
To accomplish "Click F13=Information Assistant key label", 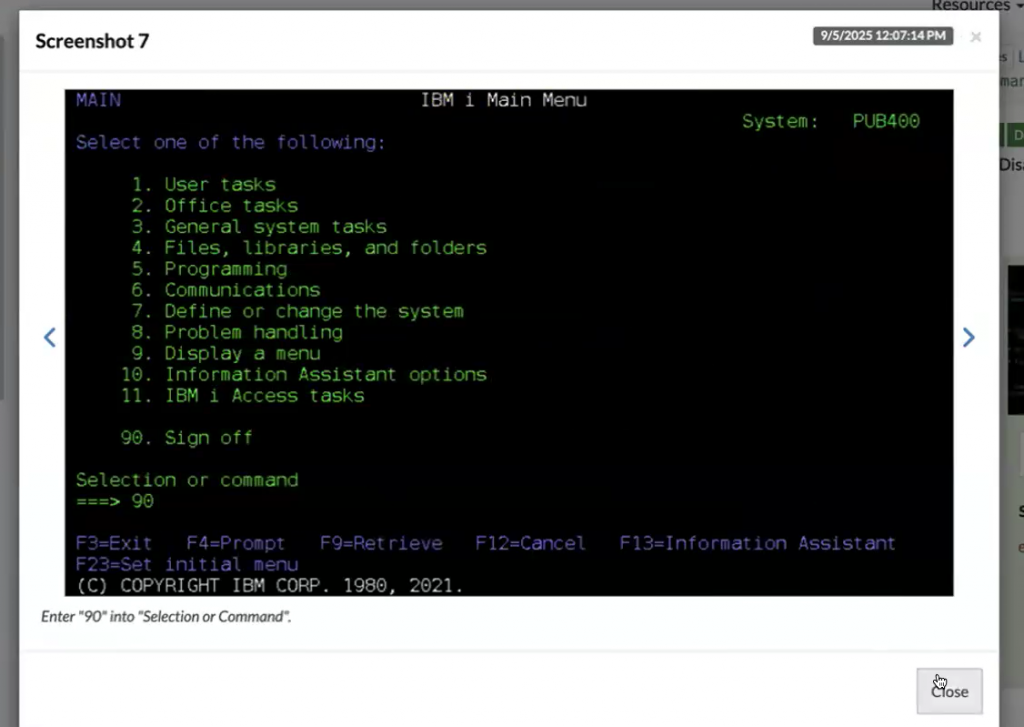I will pyautogui.click(x=757, y=543).
